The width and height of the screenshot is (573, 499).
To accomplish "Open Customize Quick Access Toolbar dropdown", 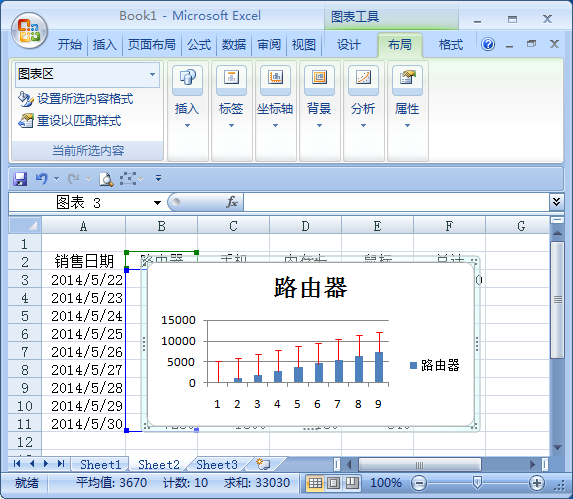I will [158, 178].
